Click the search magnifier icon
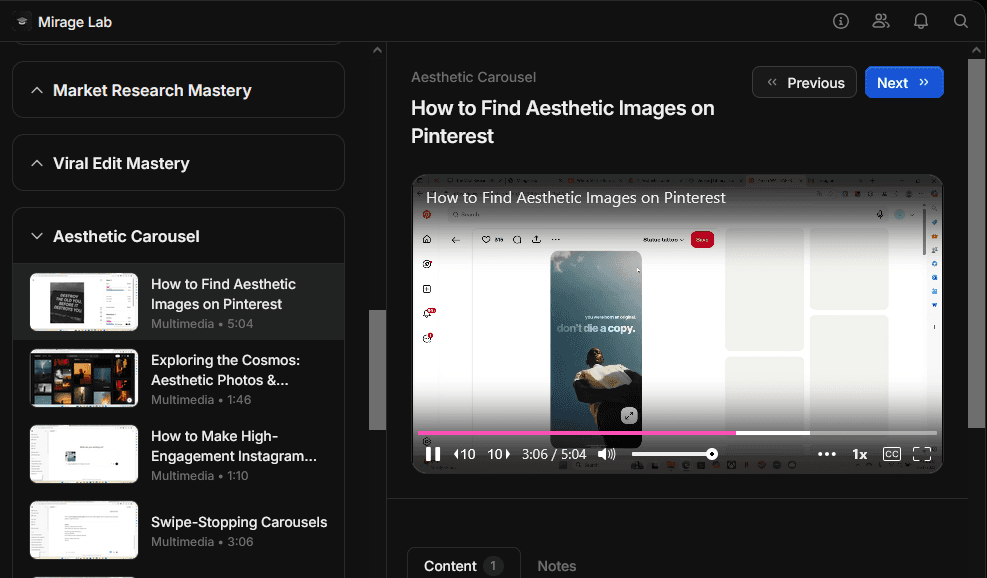The image size is (987, 578). tap(961, 21)
